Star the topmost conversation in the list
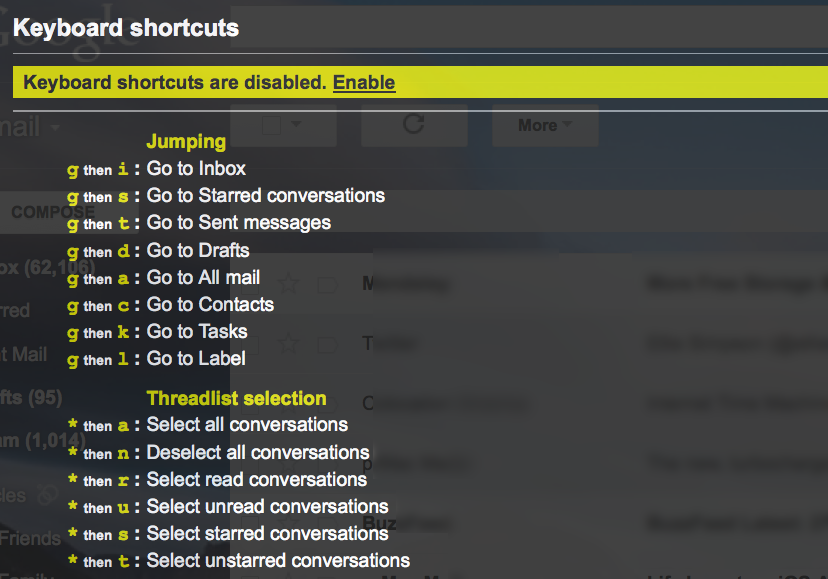Viewport: 828px width, 579px height. (x=288, y=284)
